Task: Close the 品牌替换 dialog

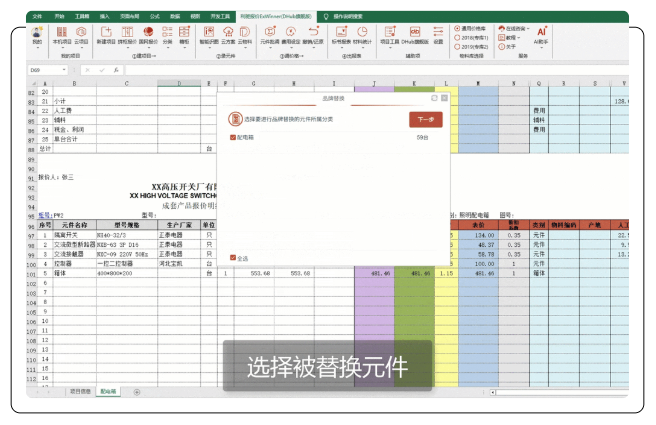Action: (x=444, y=98)
